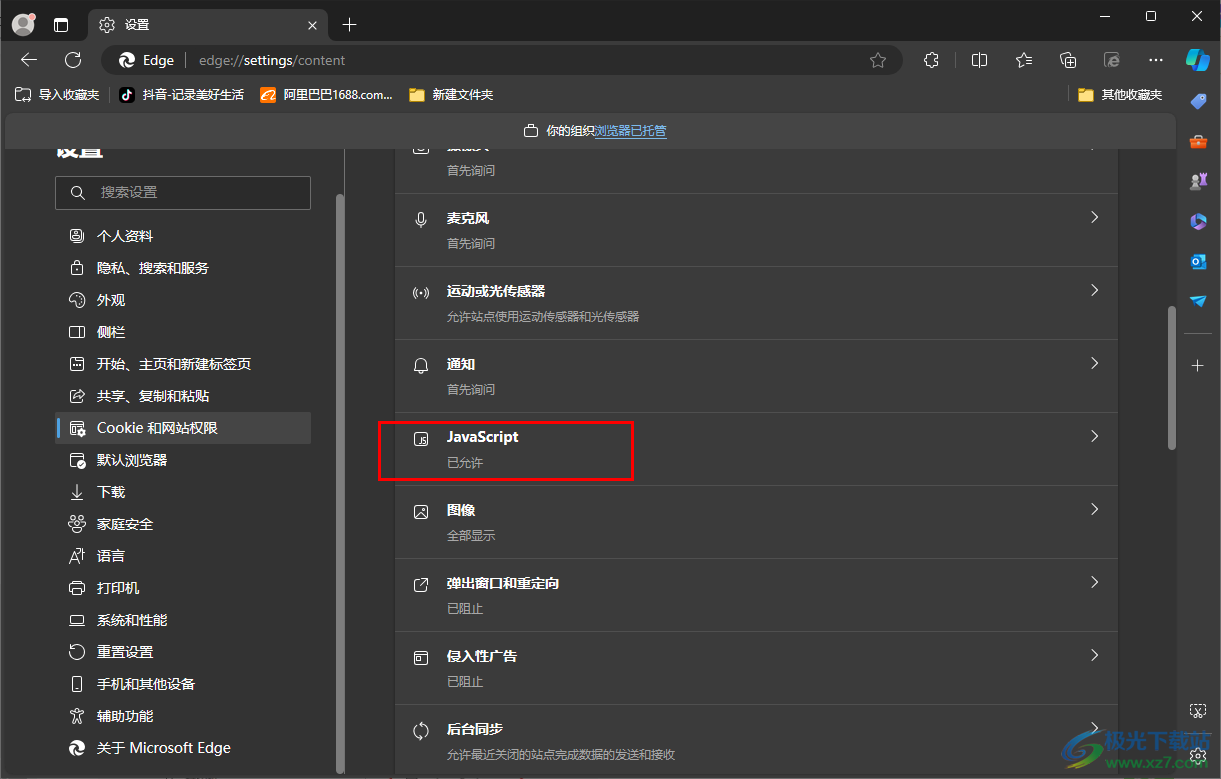Open 系统和性能 settings section
The image size is (1221, 779).
point(183,620)
